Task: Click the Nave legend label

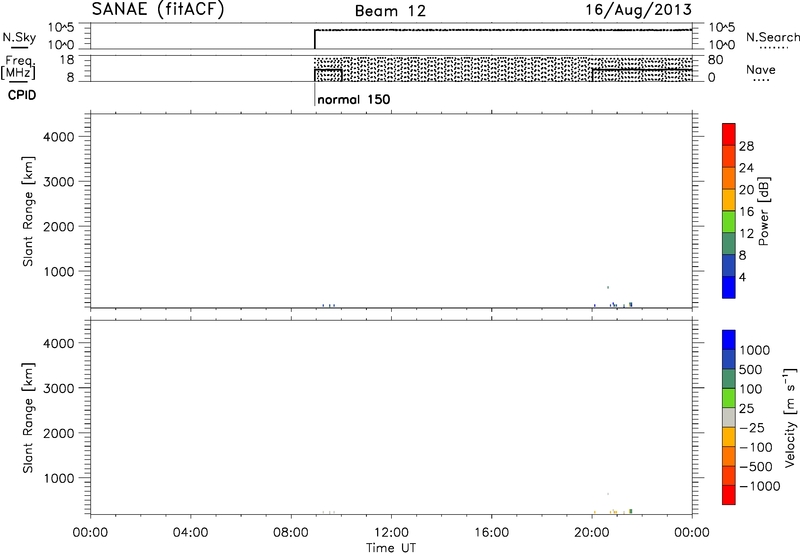Action: pos(760,69)
